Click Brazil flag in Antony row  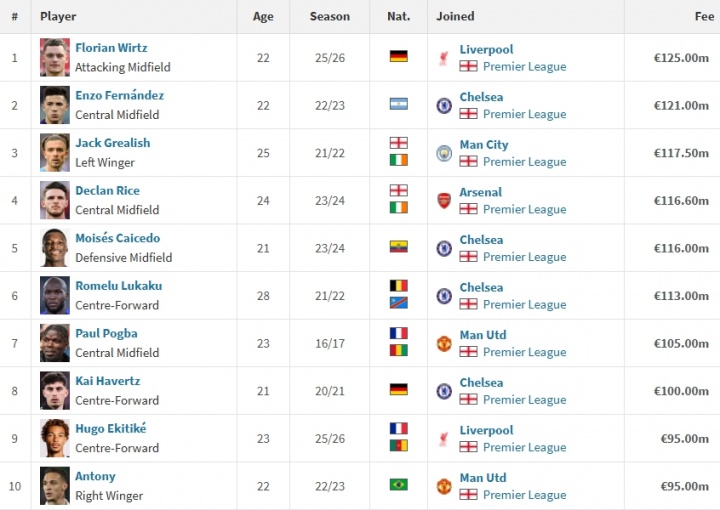pyautogui.click(x=398, y=485)
